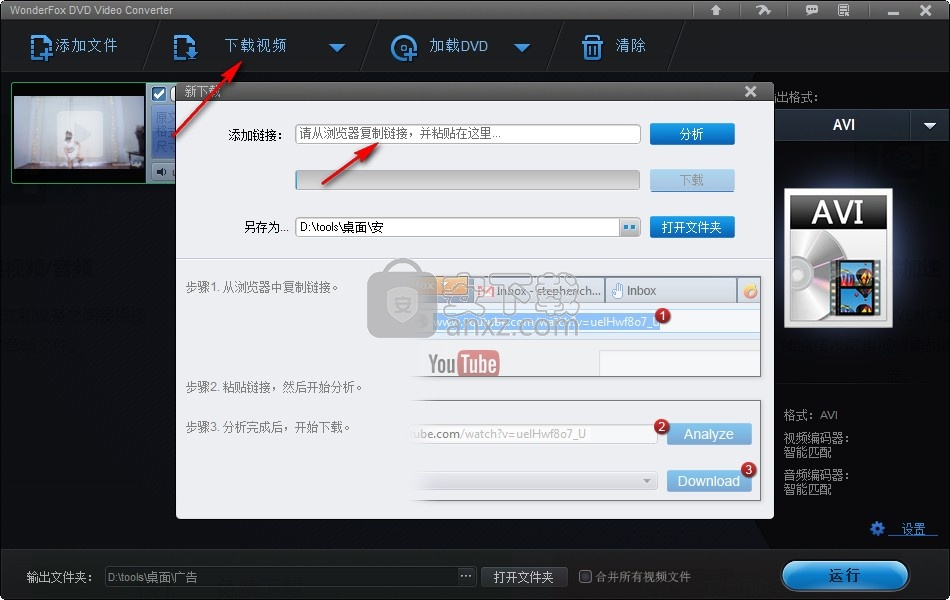Click the 下载视频 (download video) toolbar button
950x600 pixels.
(230, 46)
